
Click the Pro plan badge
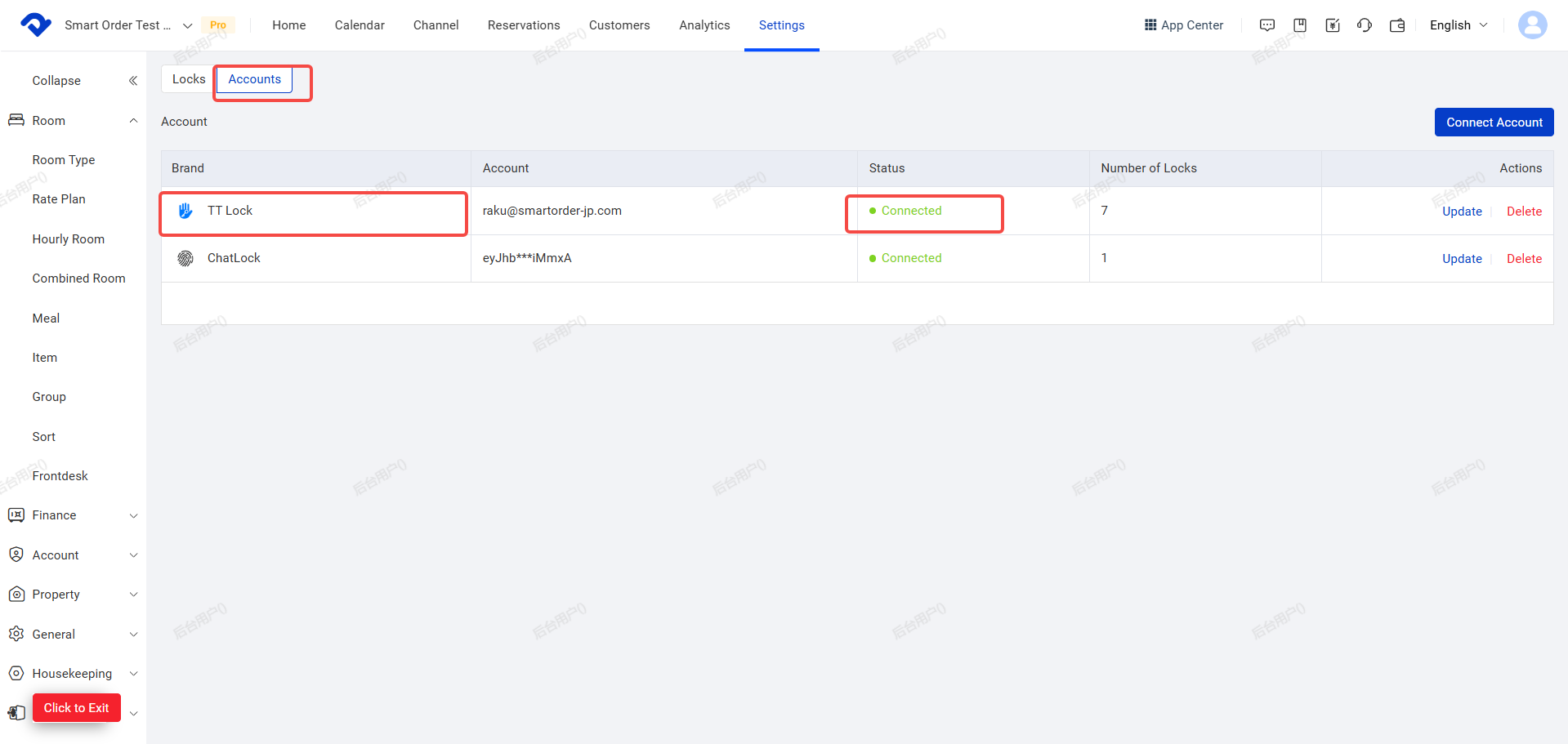(218, 25)
